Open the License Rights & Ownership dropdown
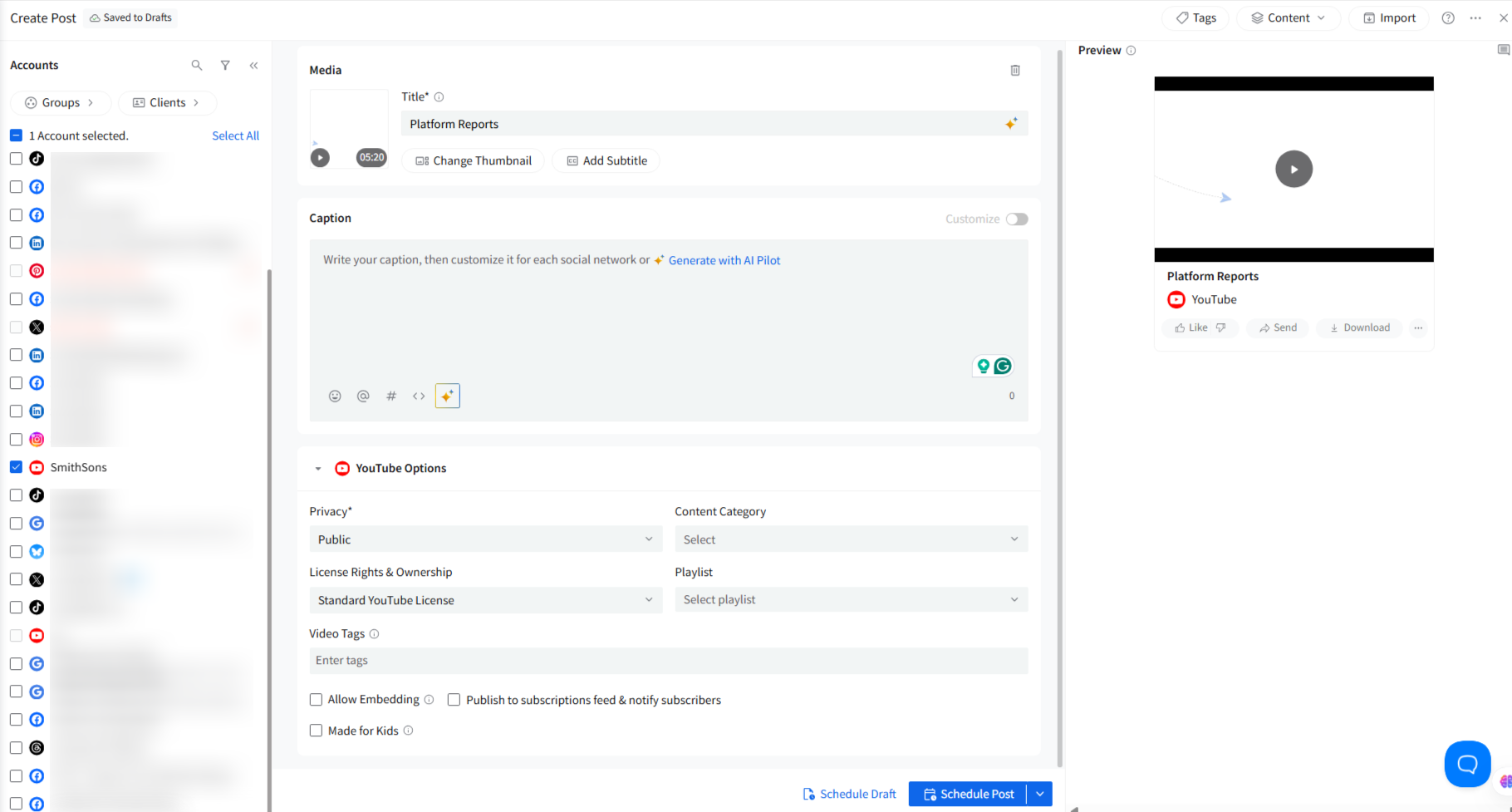Viewport: 1512px width, 812px height. 486,600
